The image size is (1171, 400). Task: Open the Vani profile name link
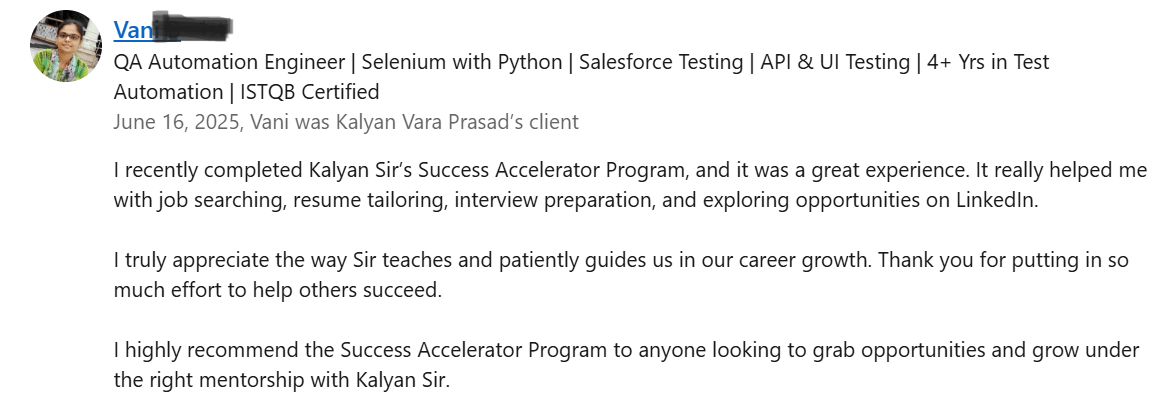coord(134,30)
